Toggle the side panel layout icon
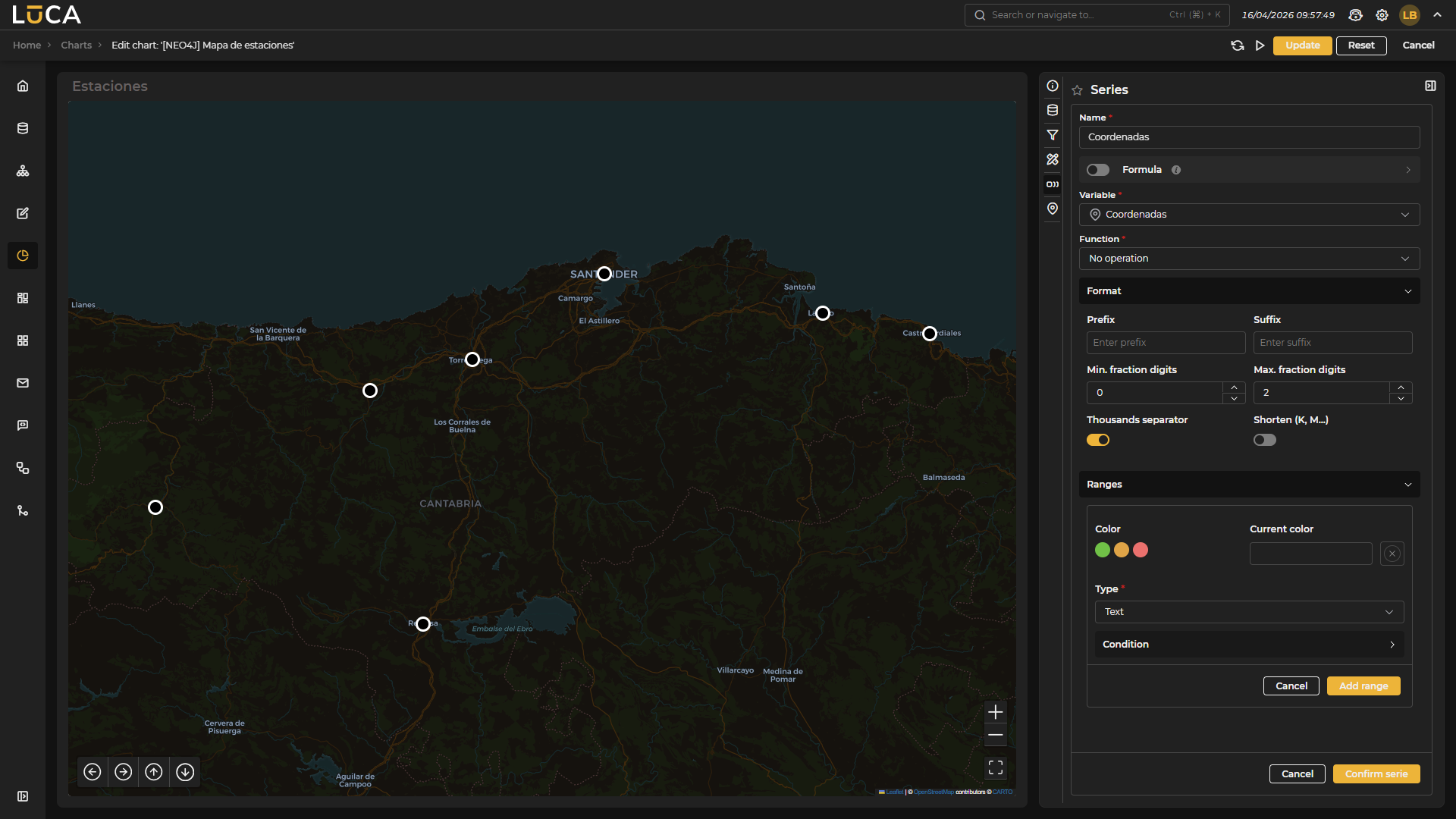This screenshot has height=819, width=1456. [1430, 86]
